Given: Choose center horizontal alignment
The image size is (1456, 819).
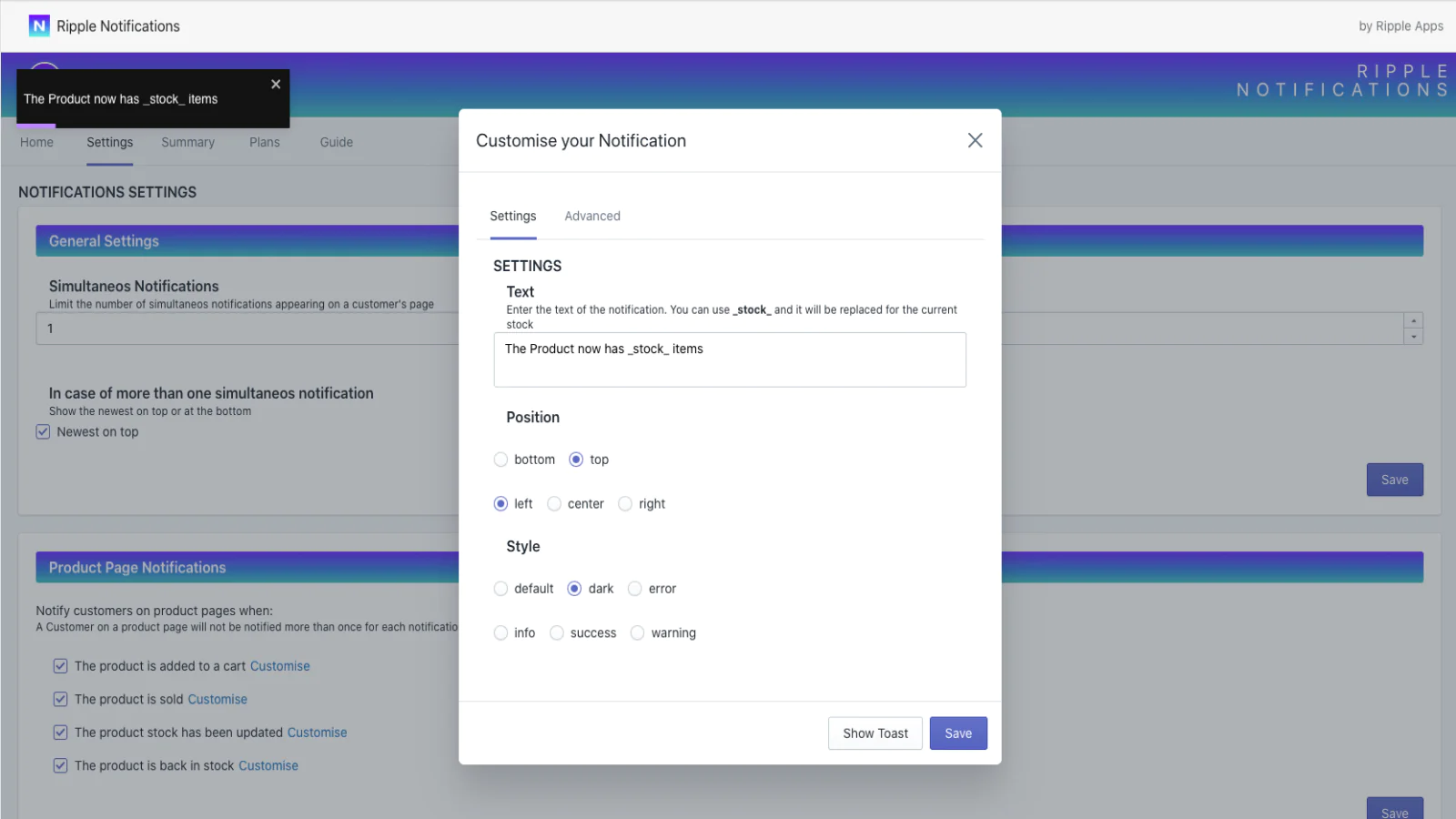Looking at the screenshot, I should (x=554, y=504).
